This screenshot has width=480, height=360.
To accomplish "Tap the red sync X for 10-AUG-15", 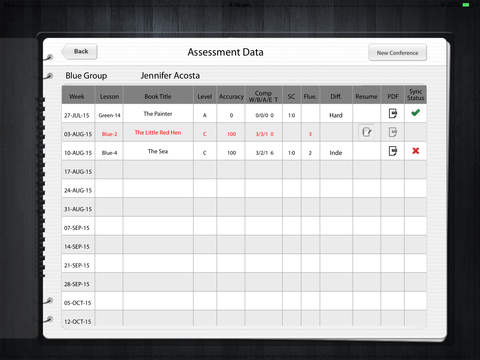I will click(415, 151).
